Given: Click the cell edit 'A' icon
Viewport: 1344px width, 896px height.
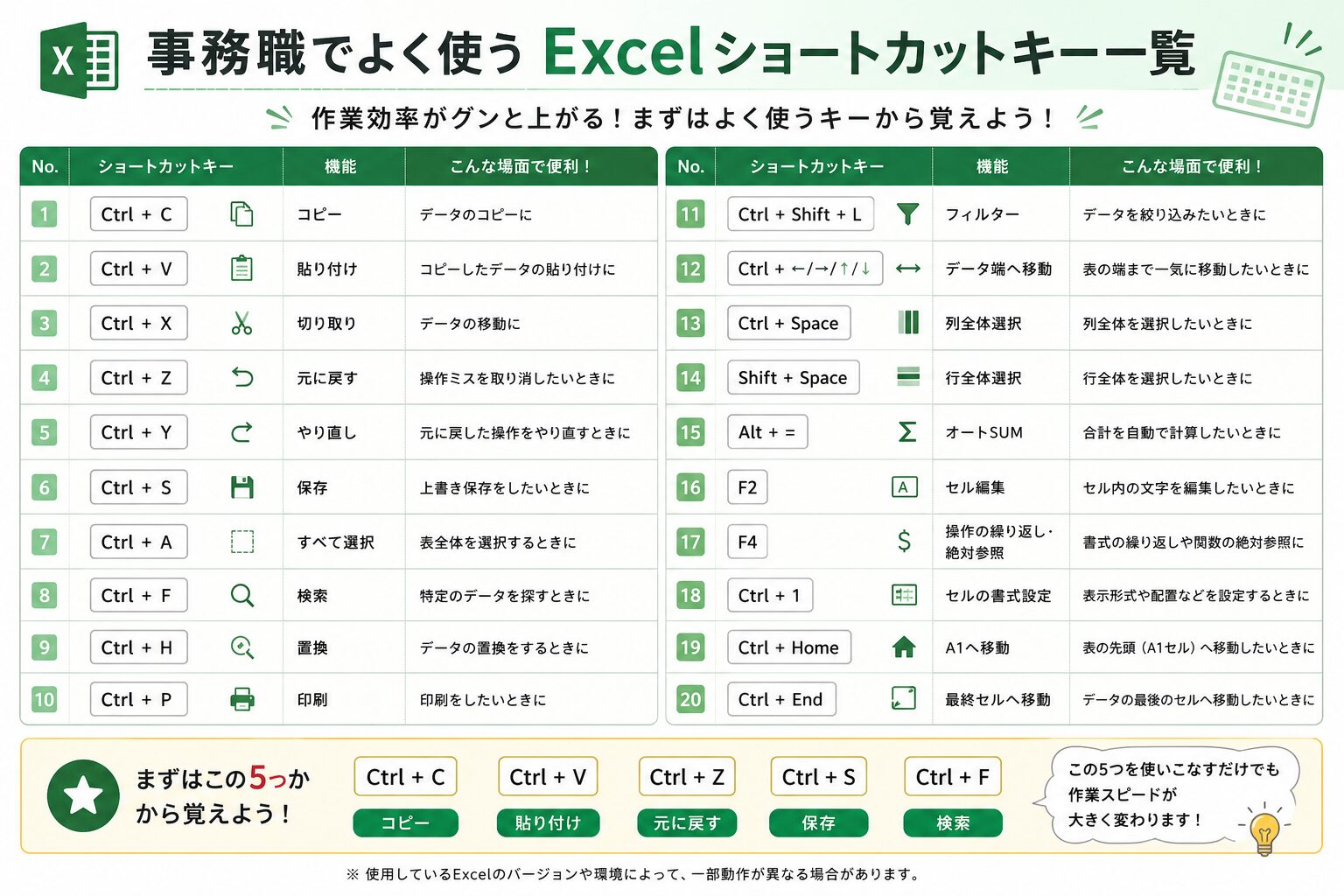Looking at the screenshot, I should point(904,487).
